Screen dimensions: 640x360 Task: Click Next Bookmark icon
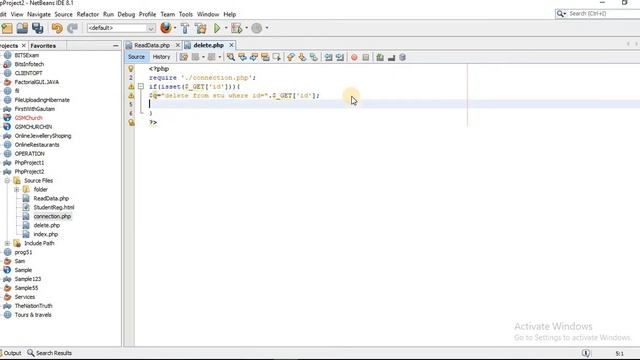click(302, 57)
